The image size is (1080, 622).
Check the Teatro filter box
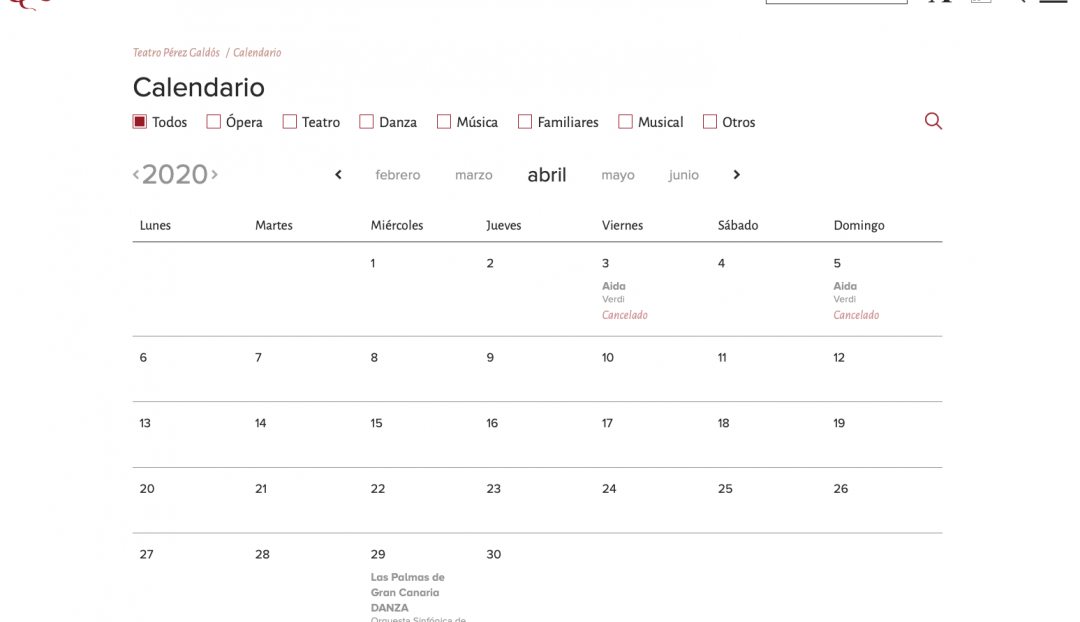point(290,122)
